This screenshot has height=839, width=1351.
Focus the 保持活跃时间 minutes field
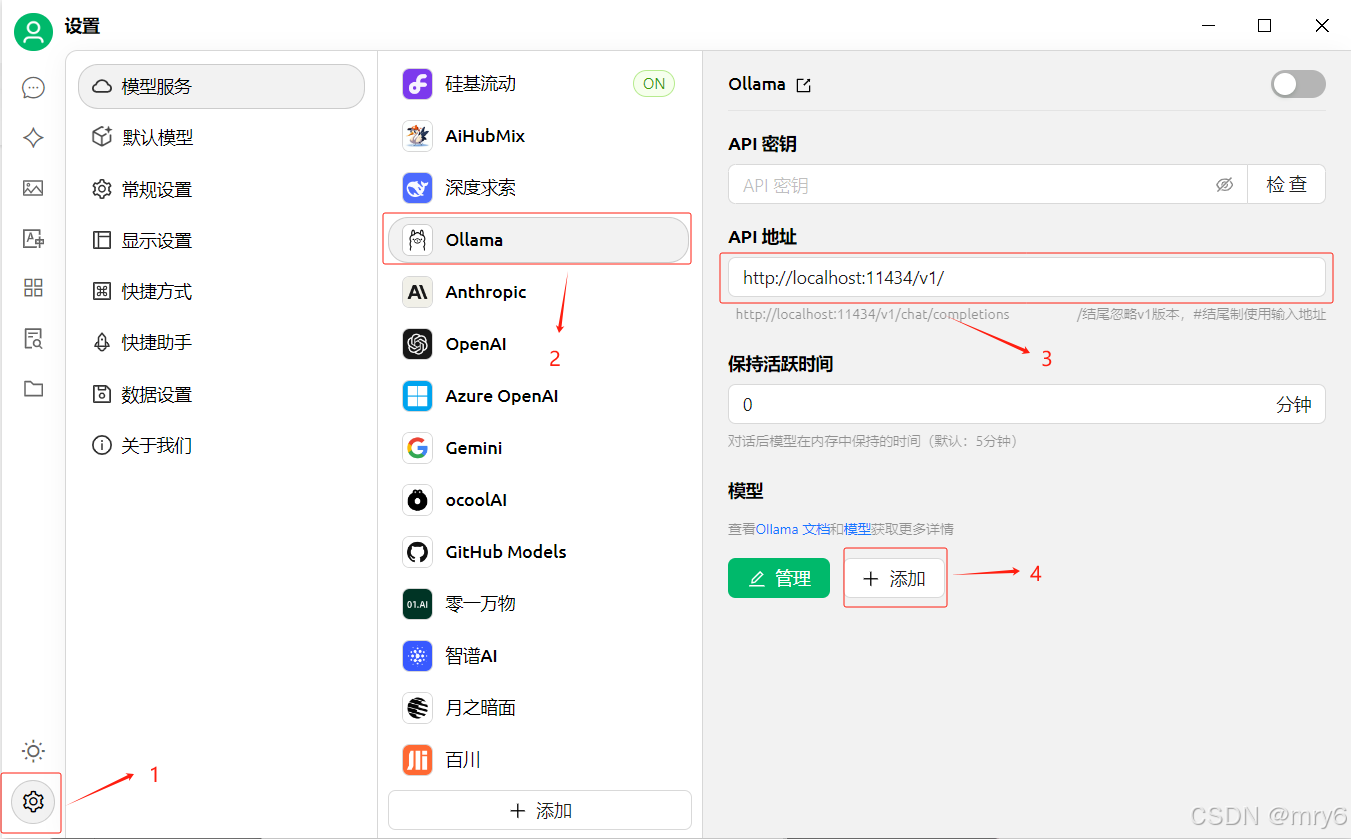(1027, 404)
